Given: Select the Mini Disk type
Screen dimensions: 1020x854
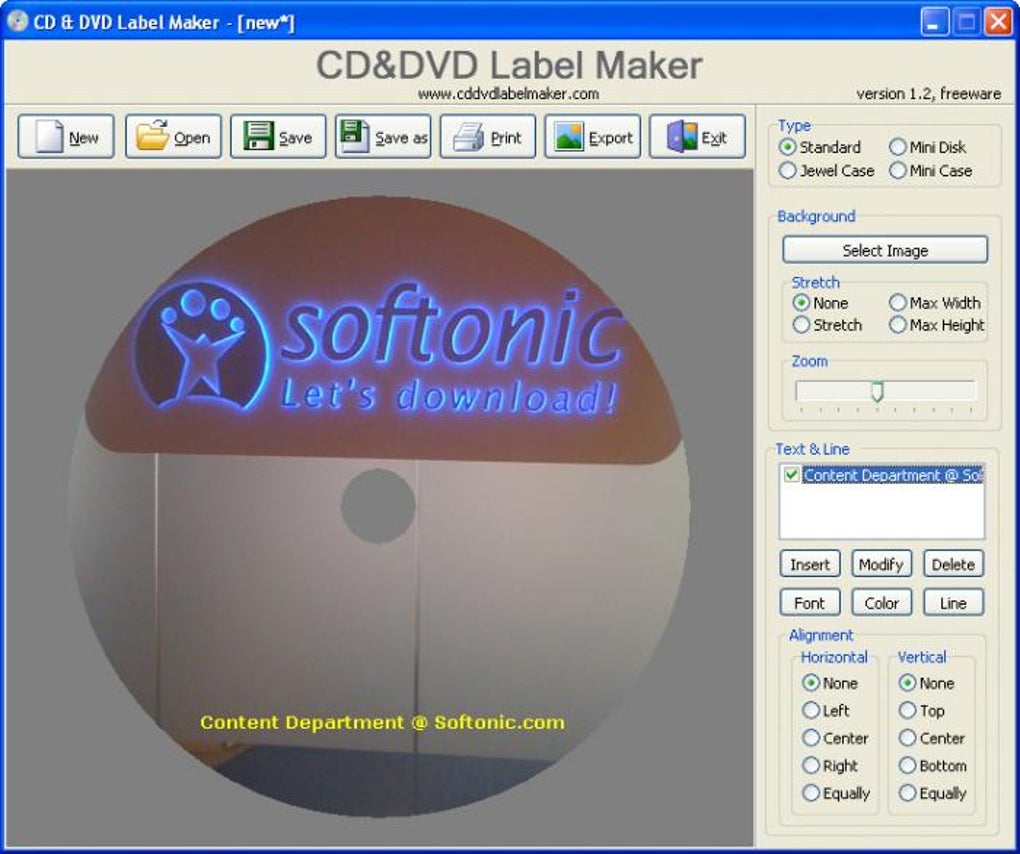Looking at the screenshot, I should click(x=898, y=147).
